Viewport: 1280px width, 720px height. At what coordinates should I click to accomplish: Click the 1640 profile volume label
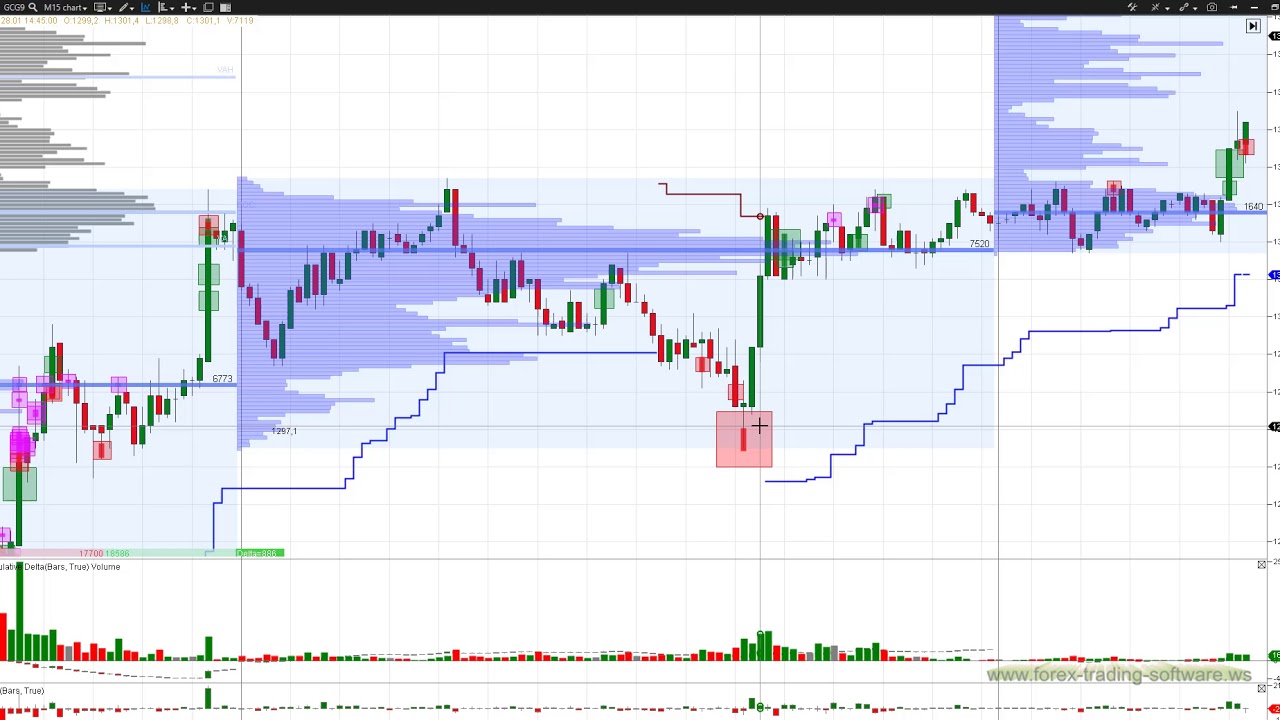[1253, 207]
